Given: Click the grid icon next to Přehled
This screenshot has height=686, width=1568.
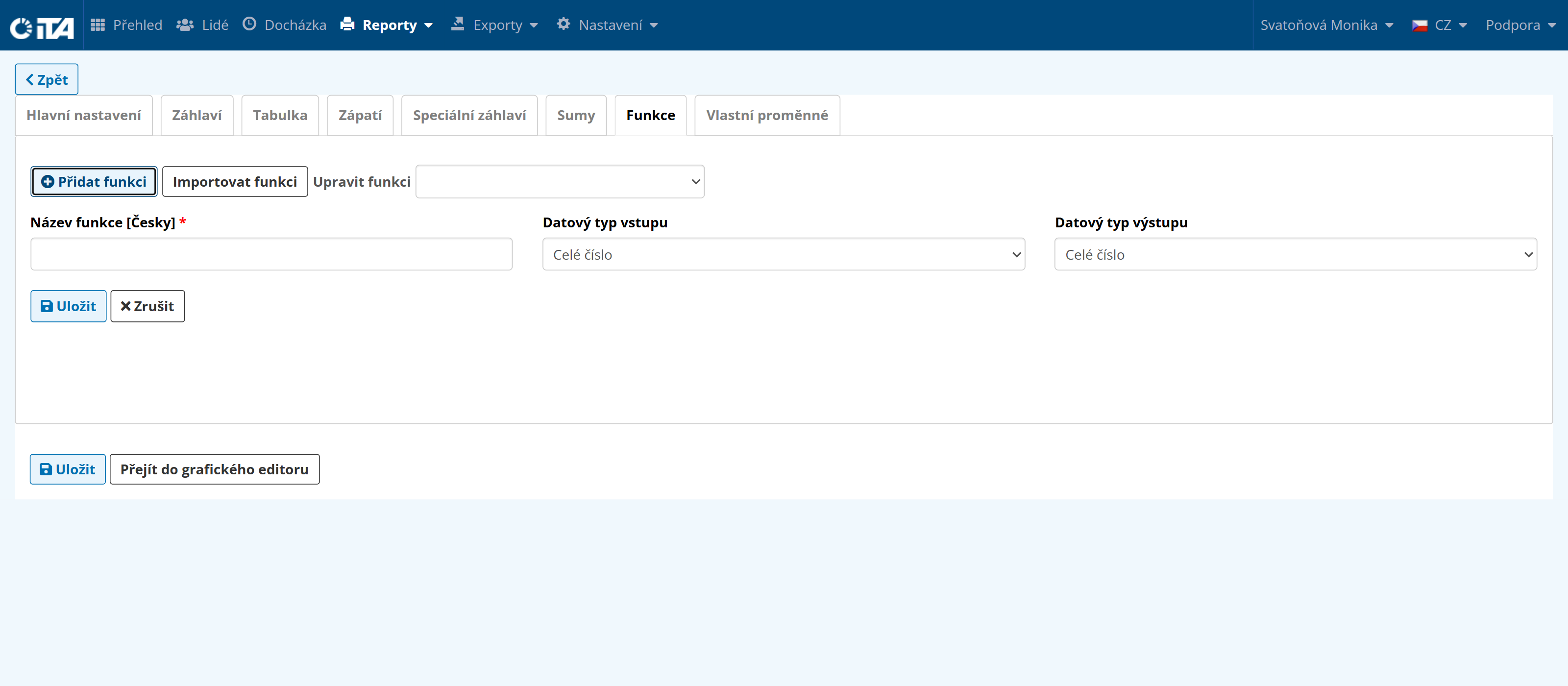Looking at the screenshot, I should [x=98, y=24].
